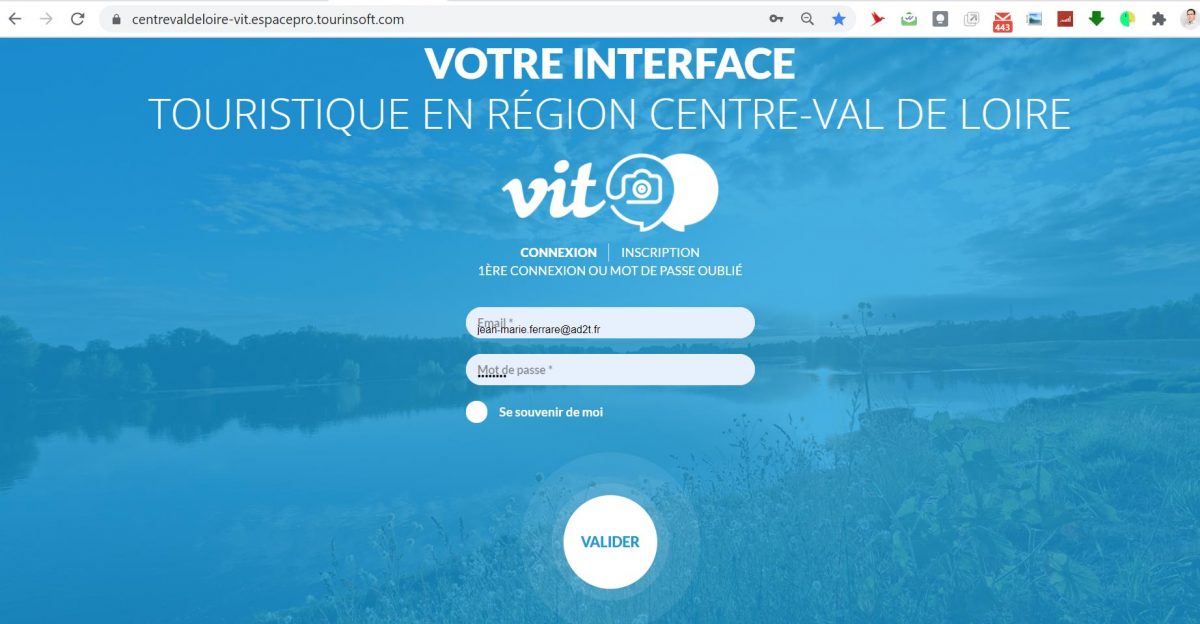Reload the page with the refresh icon
This screenshot has width=1200, height=624.
point(77,19)
